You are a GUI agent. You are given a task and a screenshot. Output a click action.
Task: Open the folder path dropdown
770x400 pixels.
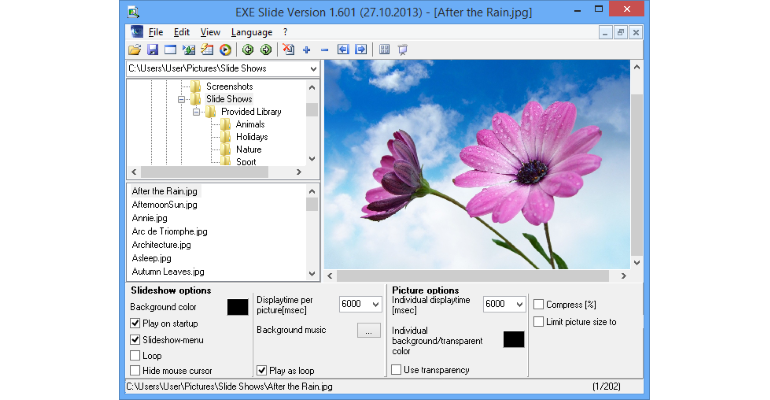coord(313,69)
